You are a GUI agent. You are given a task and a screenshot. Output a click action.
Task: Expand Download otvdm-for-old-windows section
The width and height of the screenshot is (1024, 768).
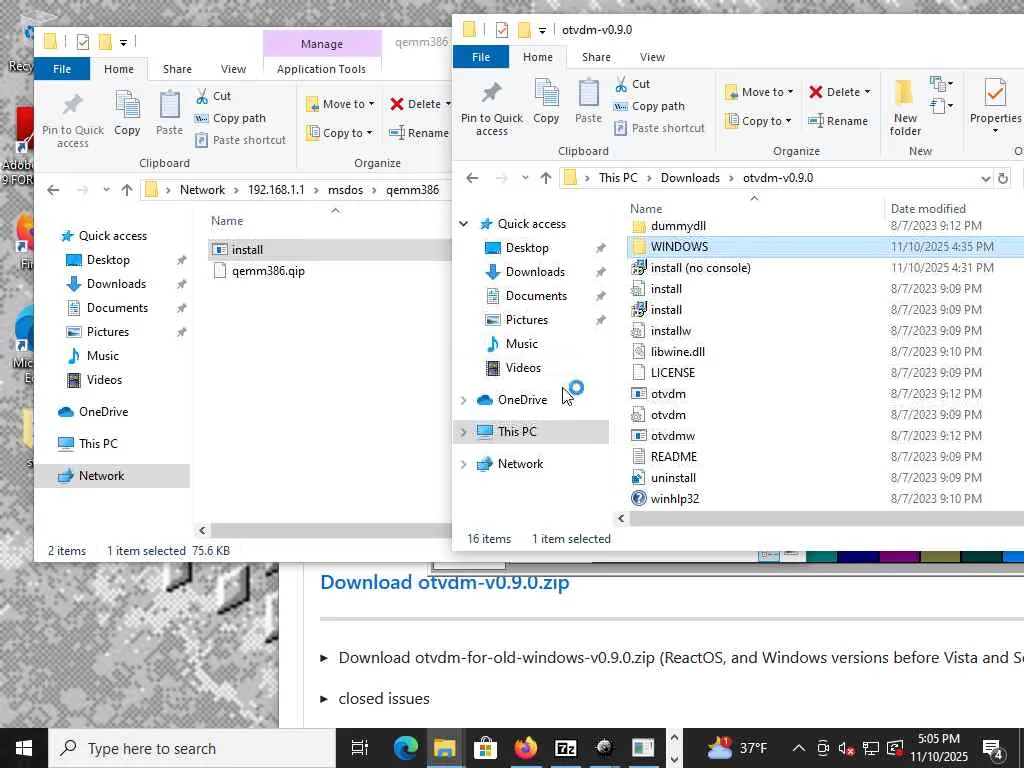click(x=324, y=658)
